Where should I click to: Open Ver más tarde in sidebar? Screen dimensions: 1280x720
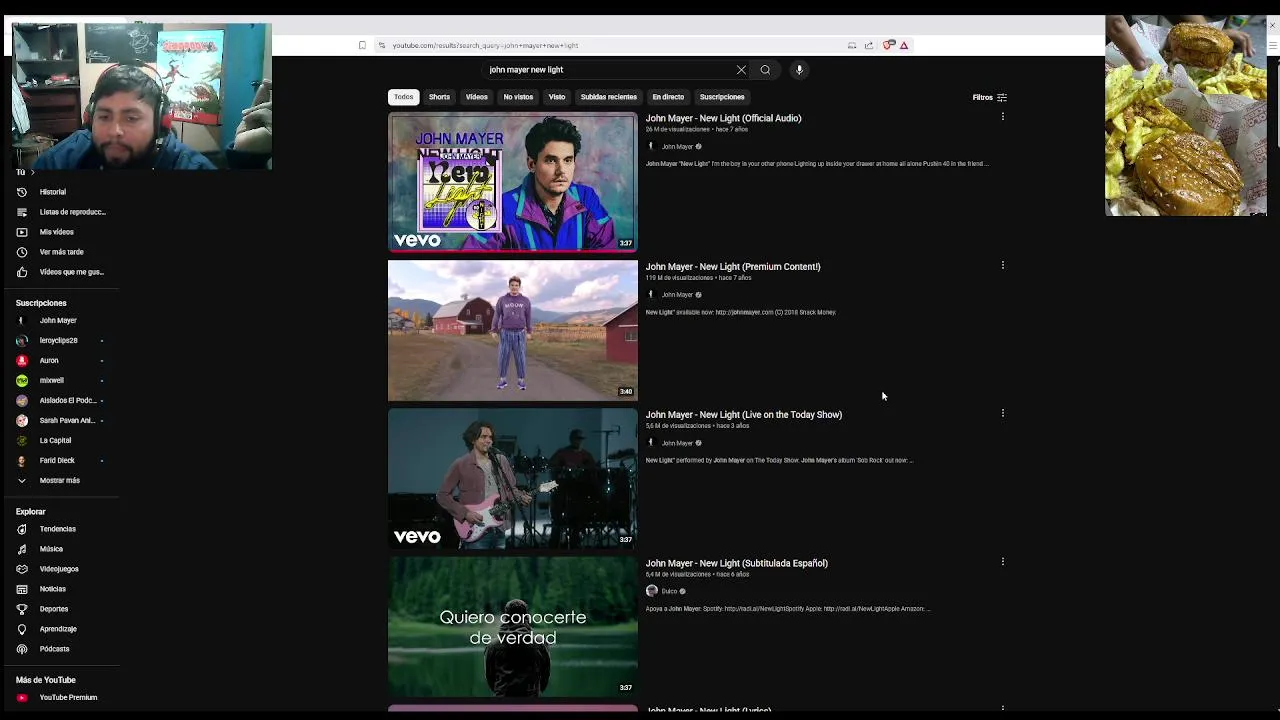[60, 252]
